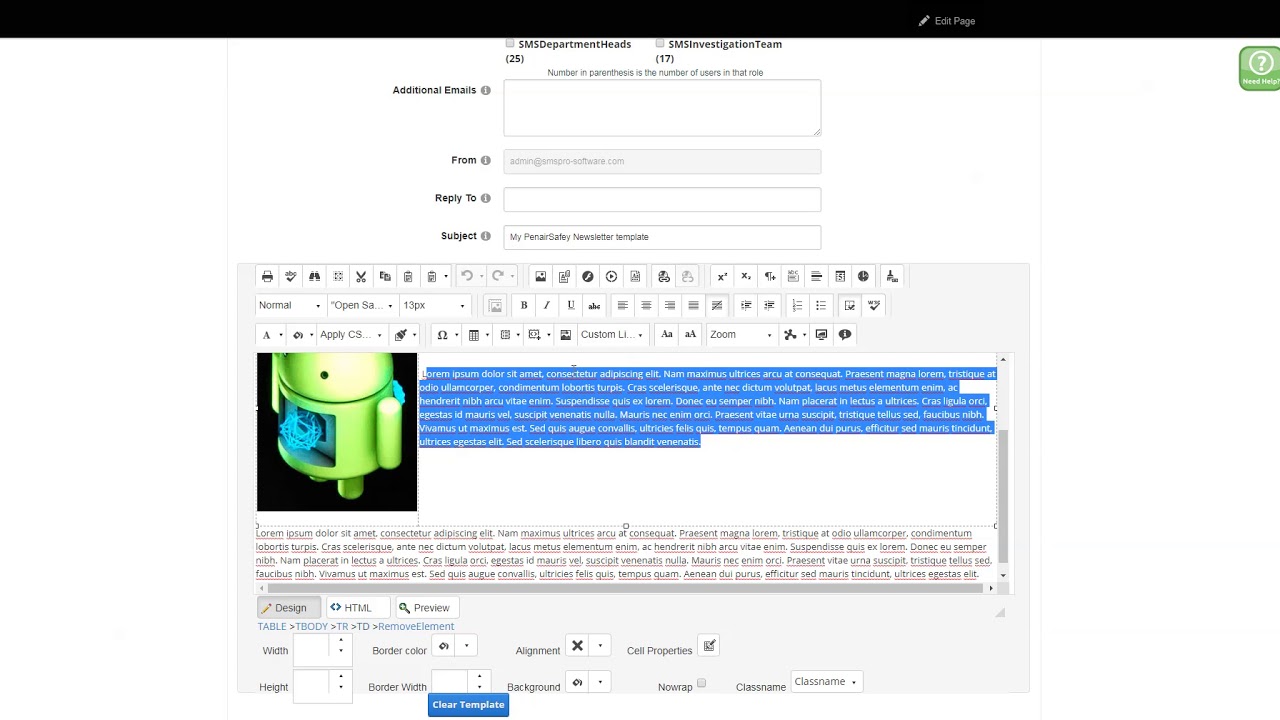
Task: Open the Apply CSS Class dropdown
Action: coord(351,334)
